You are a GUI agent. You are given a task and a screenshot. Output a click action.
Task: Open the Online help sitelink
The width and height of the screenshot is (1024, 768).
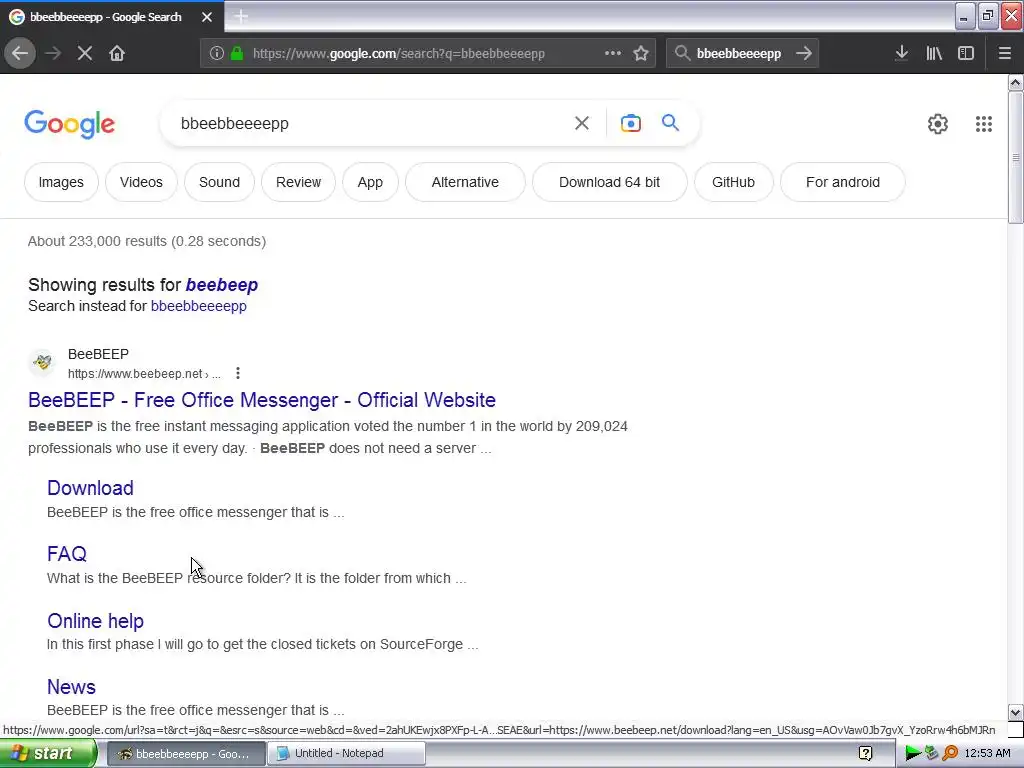pos(95,621)
